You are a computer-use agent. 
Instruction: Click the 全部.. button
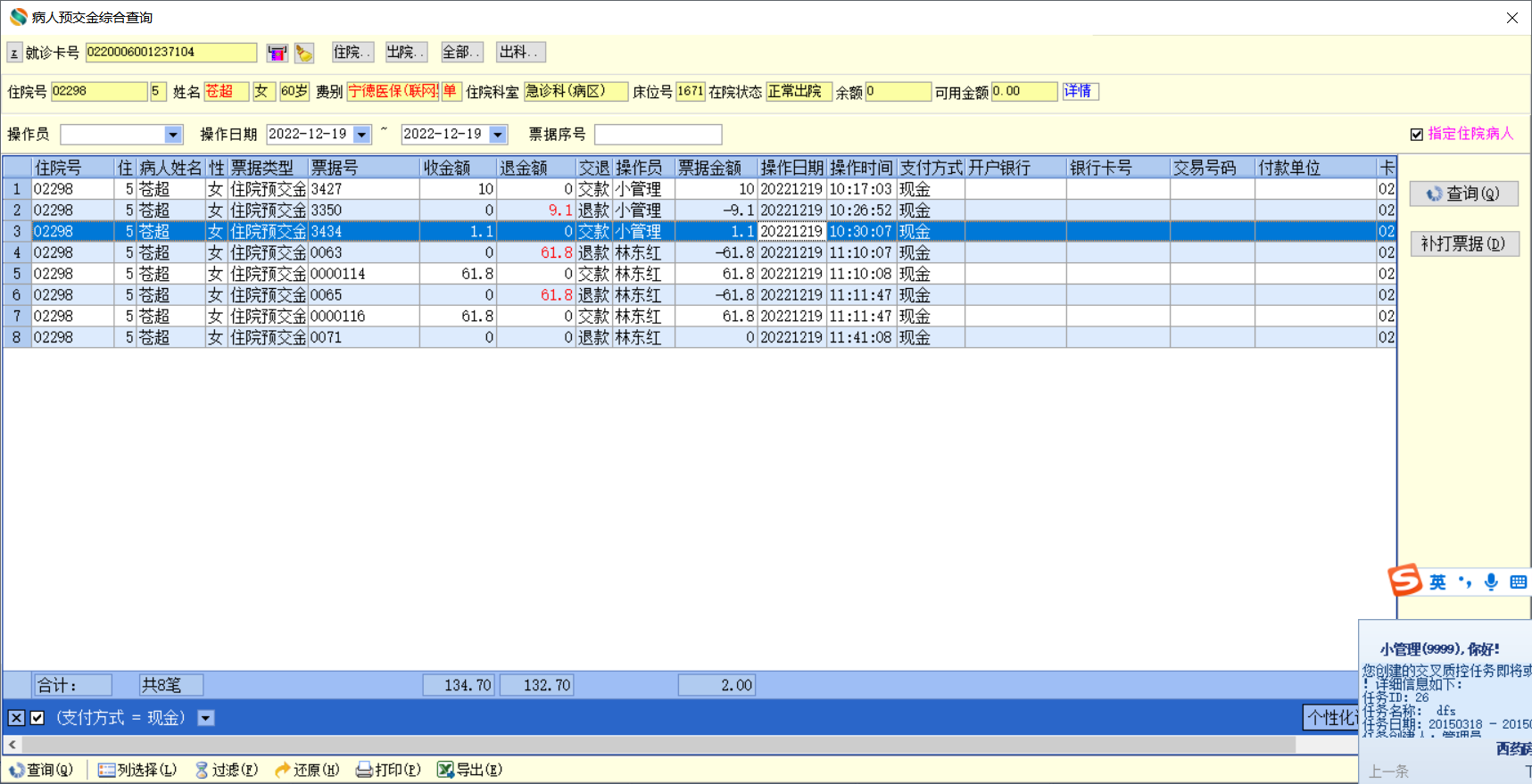(462, 53)
